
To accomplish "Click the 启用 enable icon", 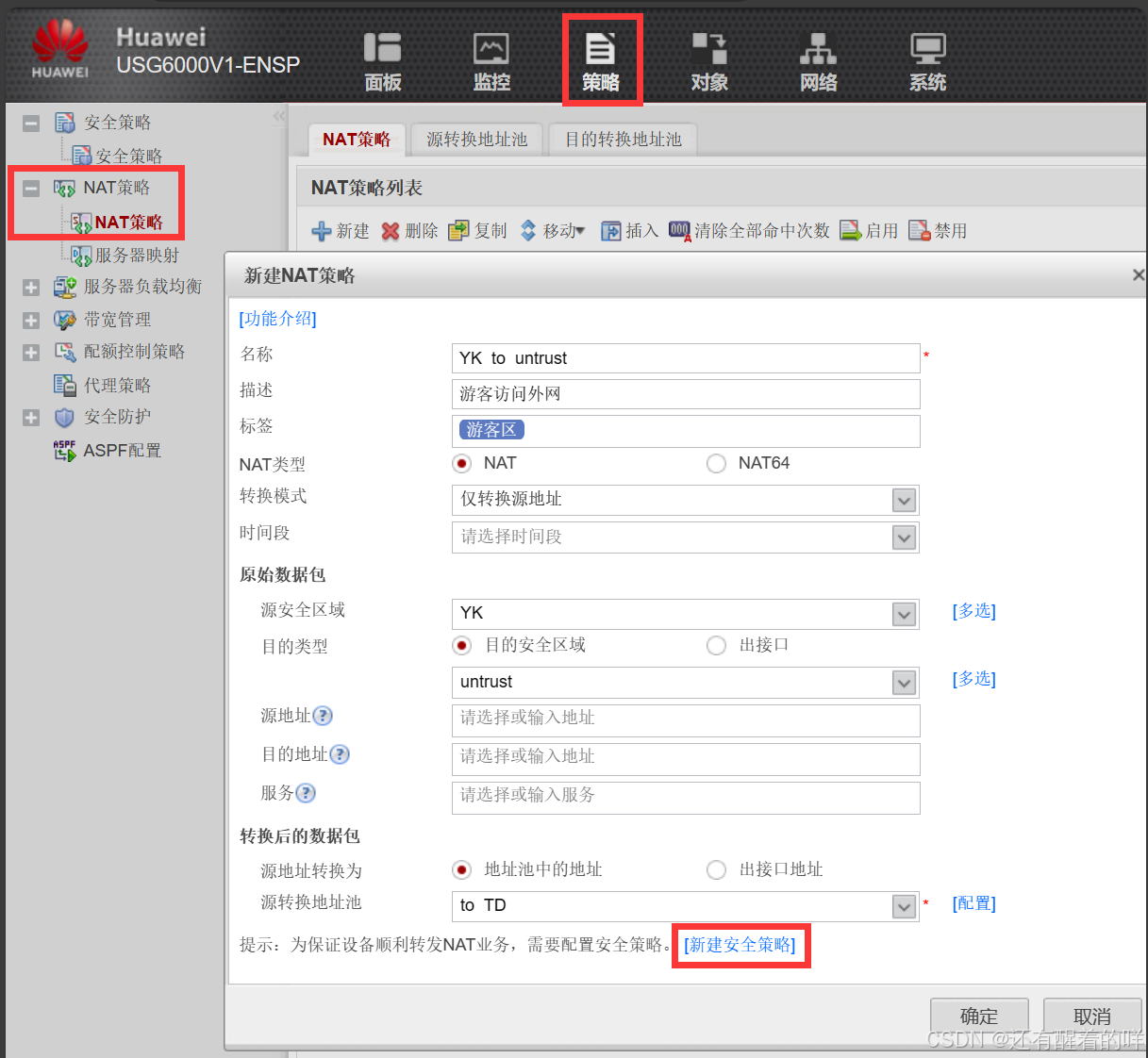I will click(x=851, y=231).
